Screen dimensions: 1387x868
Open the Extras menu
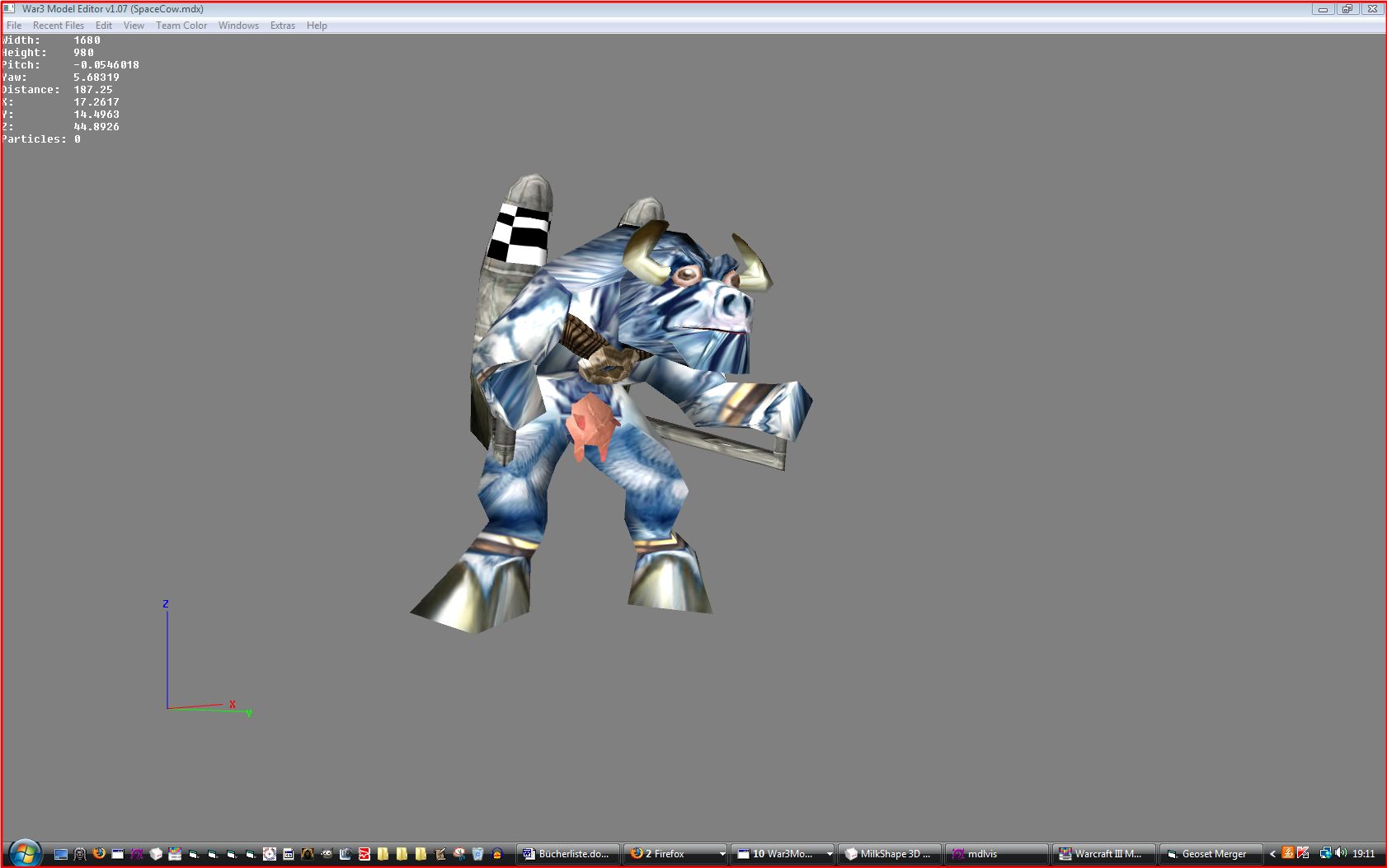point(283,26)
